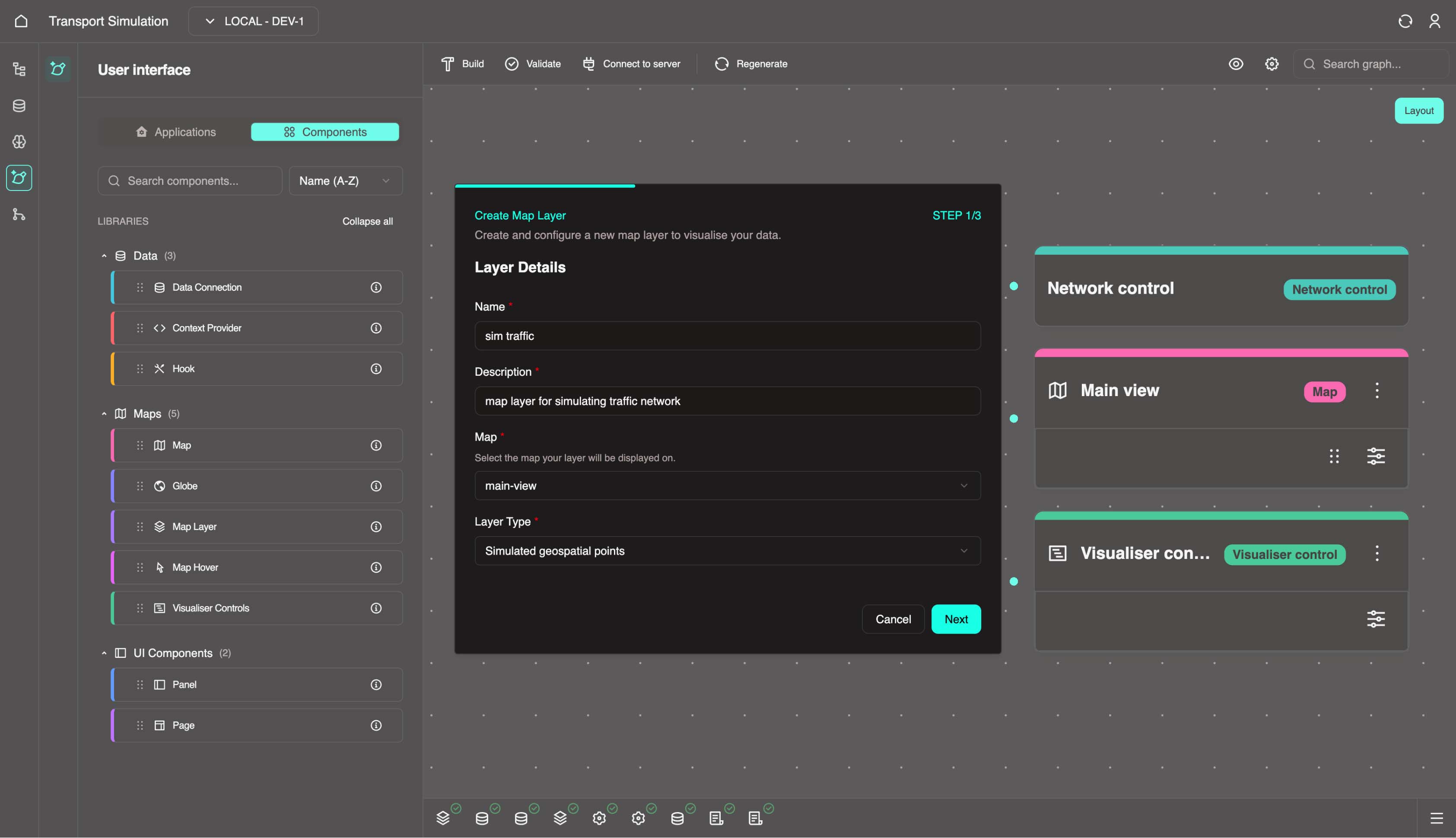Open the main-view Map dropdown
1456x838 pixels.
[728, 486]
